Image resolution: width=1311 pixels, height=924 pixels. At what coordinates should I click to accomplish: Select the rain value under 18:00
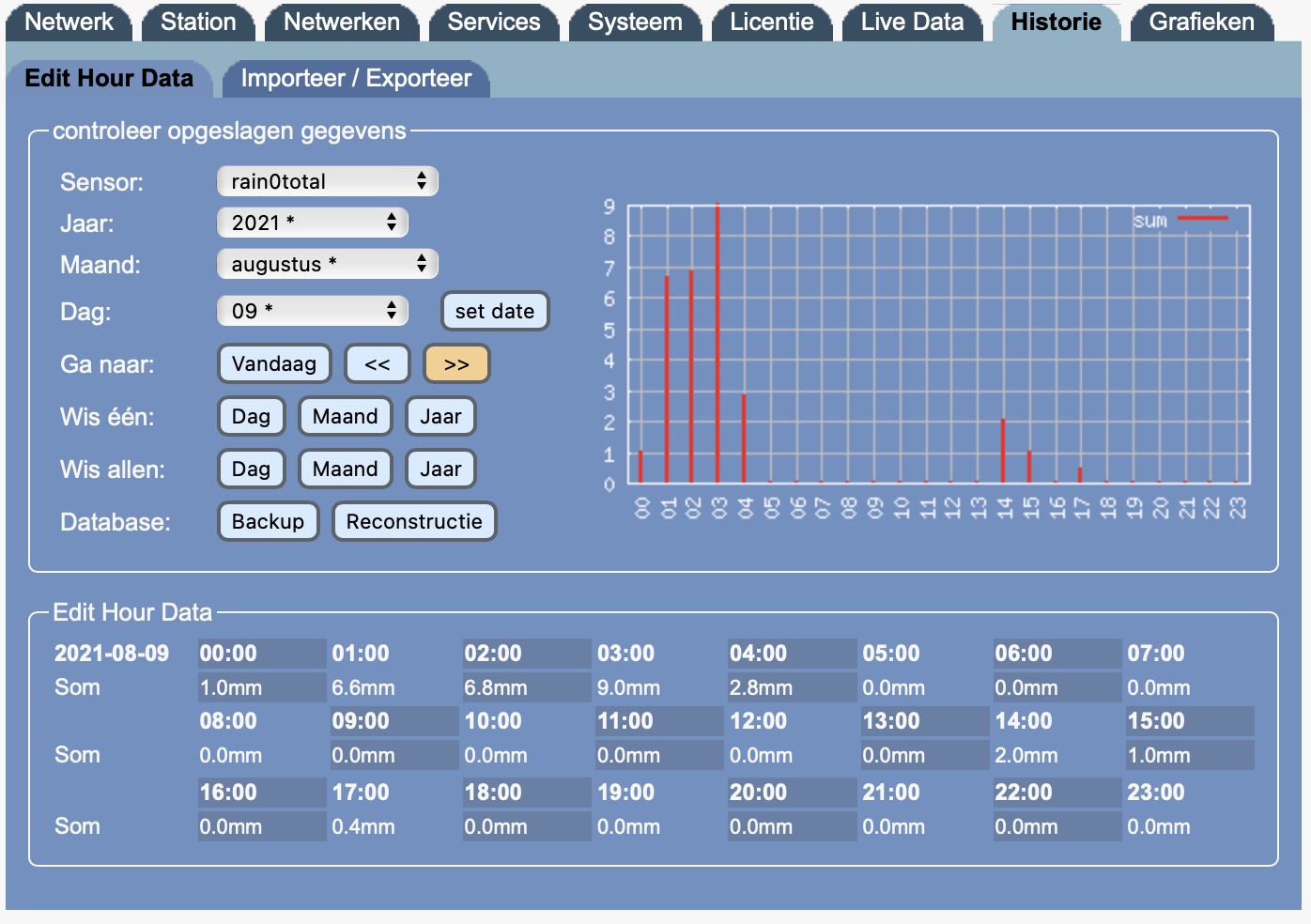tap(527, 826)
